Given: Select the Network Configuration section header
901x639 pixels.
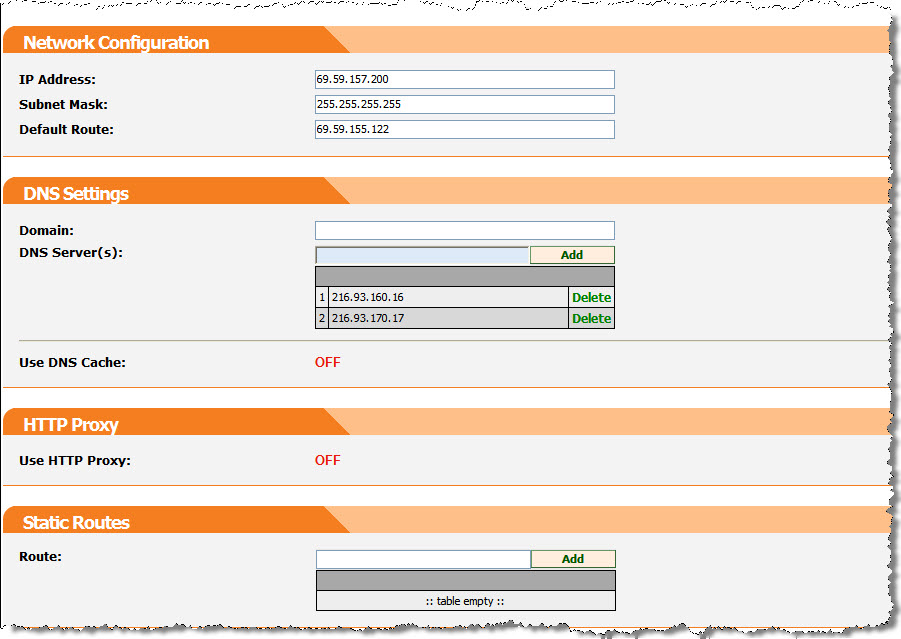Looking at the screenshot, I should tap(116, 43).
